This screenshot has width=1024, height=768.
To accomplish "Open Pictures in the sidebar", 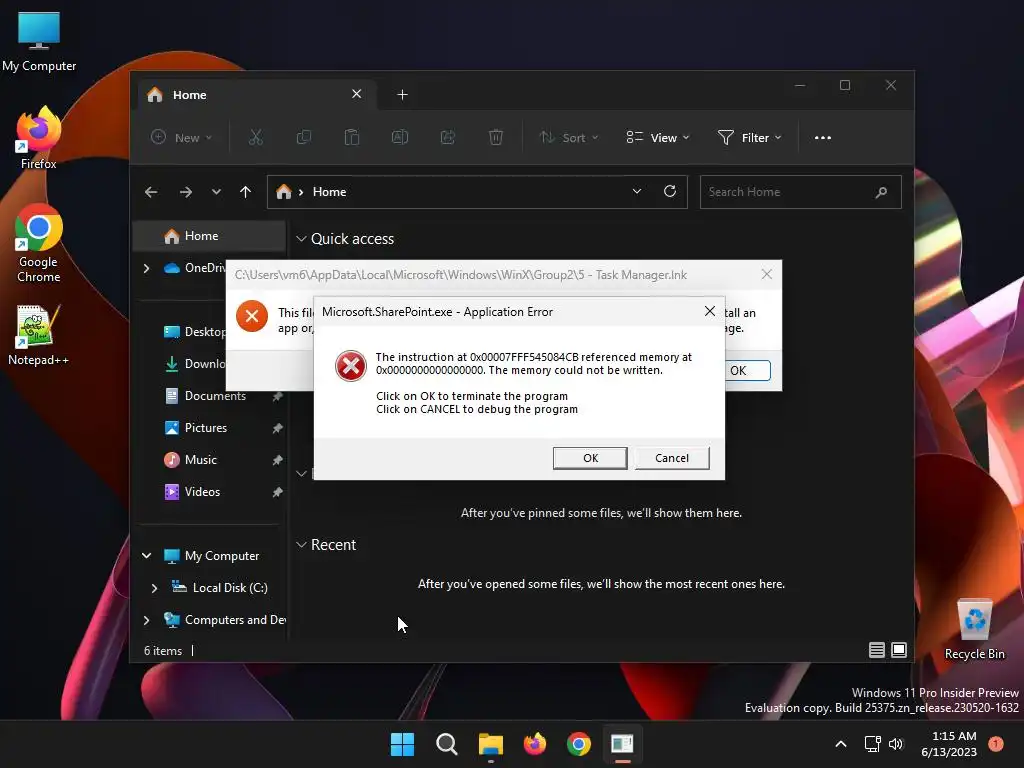I will [205, 428].
